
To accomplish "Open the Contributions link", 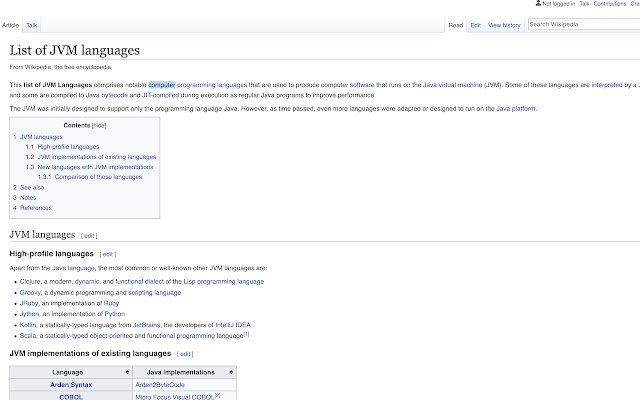I will (609, 4).
